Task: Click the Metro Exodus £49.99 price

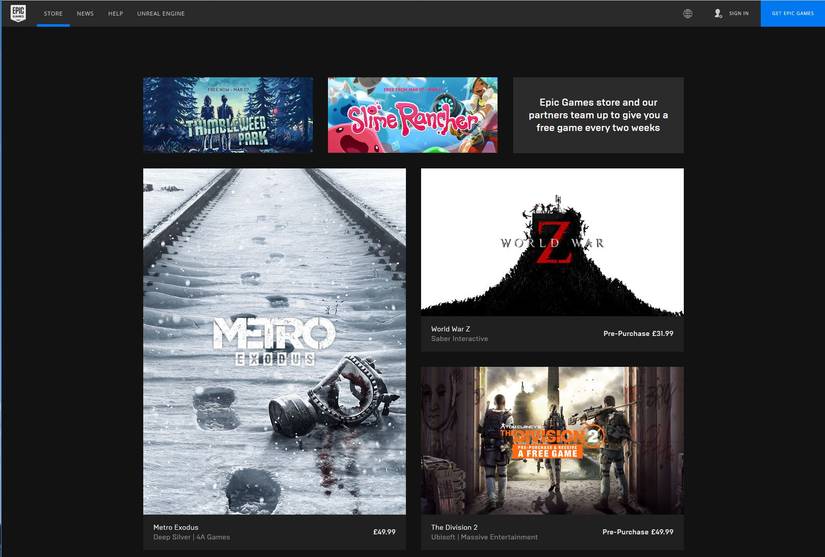Action: coord(385,532)
